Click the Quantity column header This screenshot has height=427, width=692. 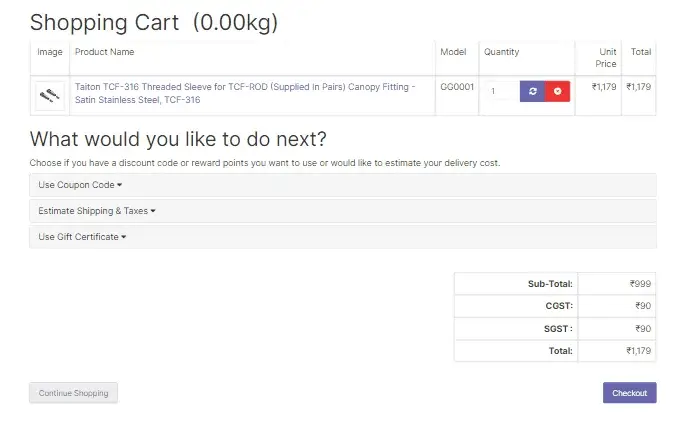(x=501, y=52)
